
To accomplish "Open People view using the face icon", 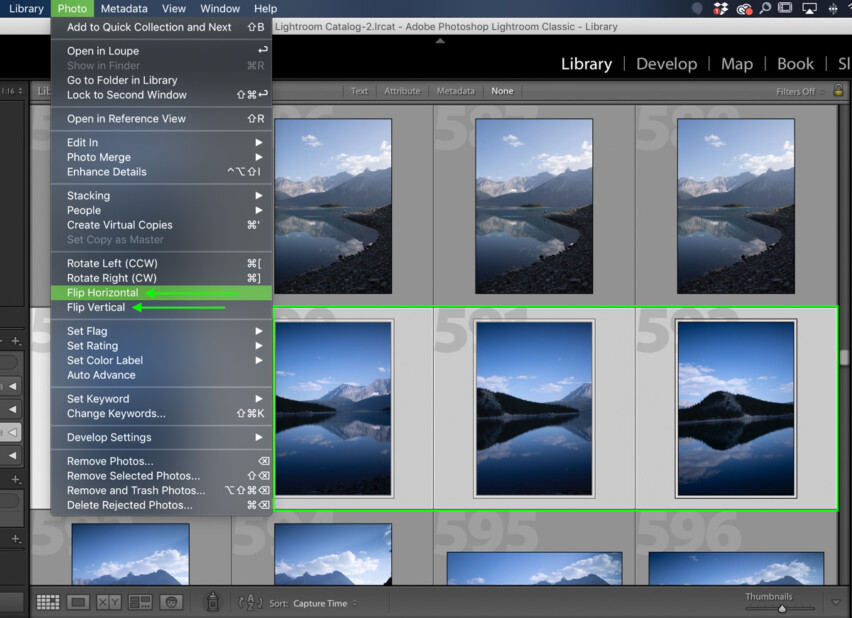I will click(x=170, y=602).
